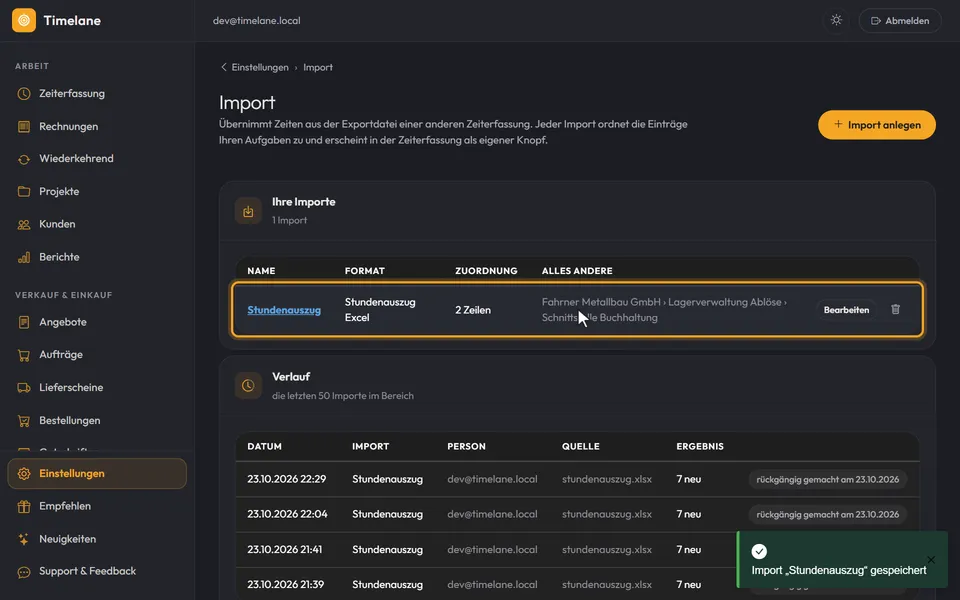Click the QUELLE column header

580,446
